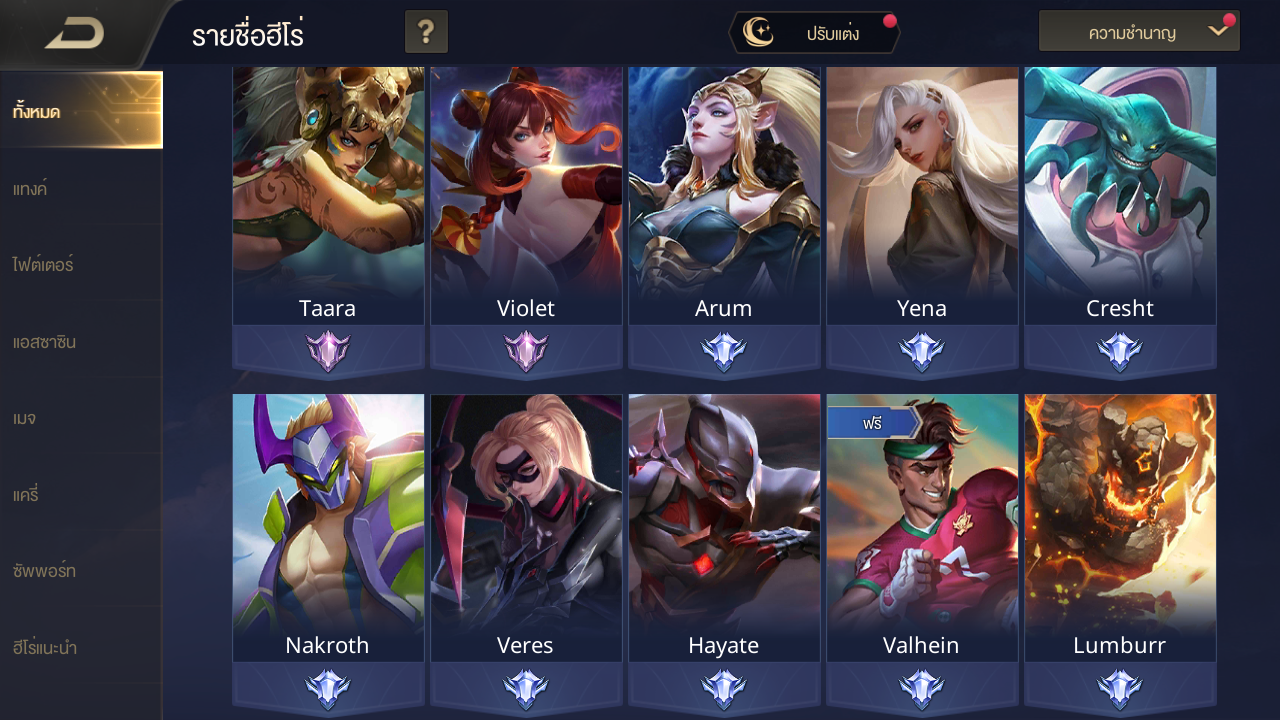
Task: Click the chevron arrow on the ความชำนาญ dropdown
Action: coord(1217,31)
